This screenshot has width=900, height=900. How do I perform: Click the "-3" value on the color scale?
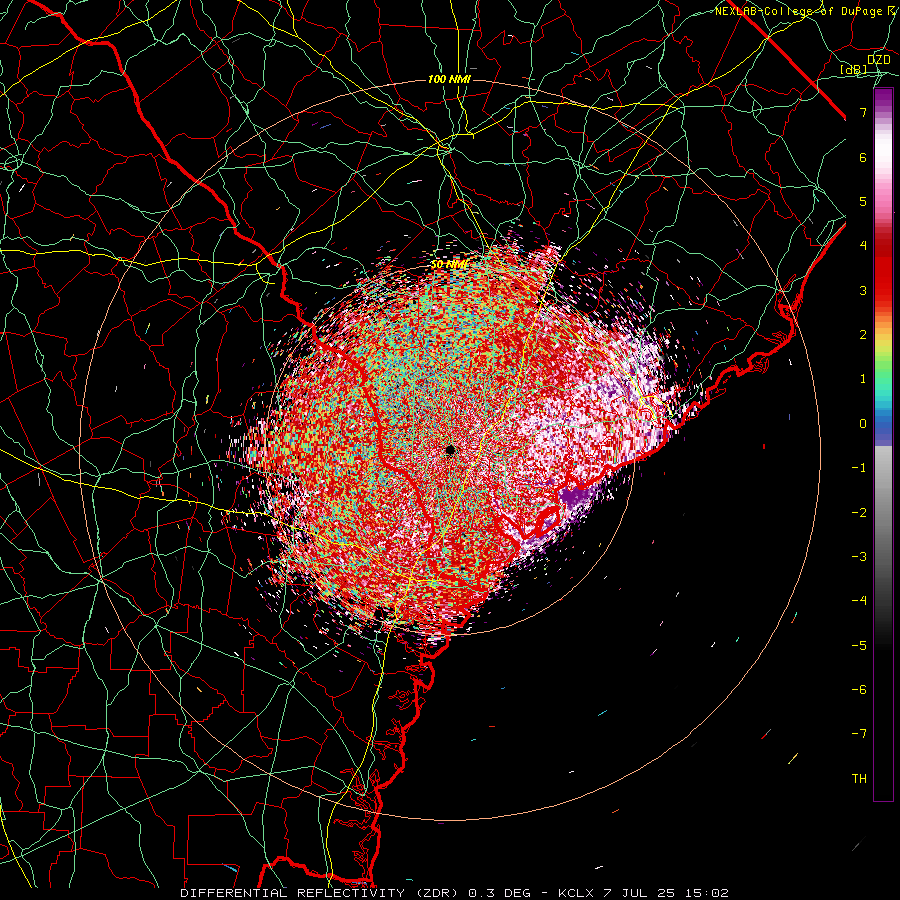[x=859, y=556]
